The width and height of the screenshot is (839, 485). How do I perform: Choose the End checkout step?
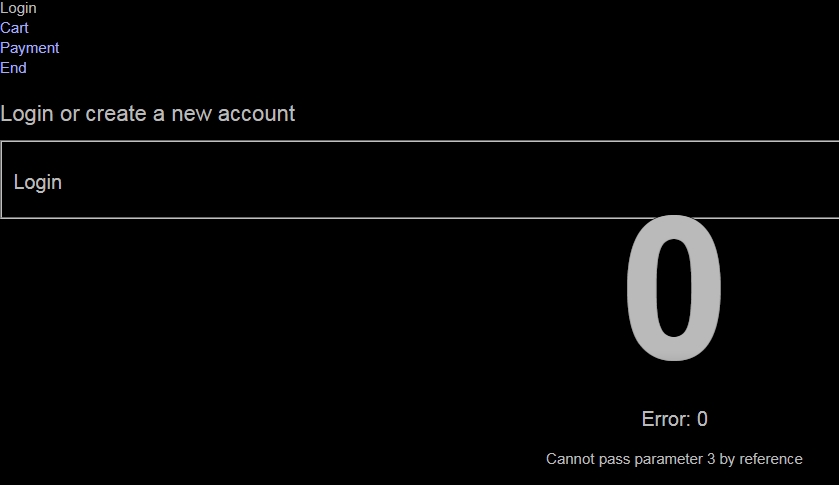(x=13, y=68)
